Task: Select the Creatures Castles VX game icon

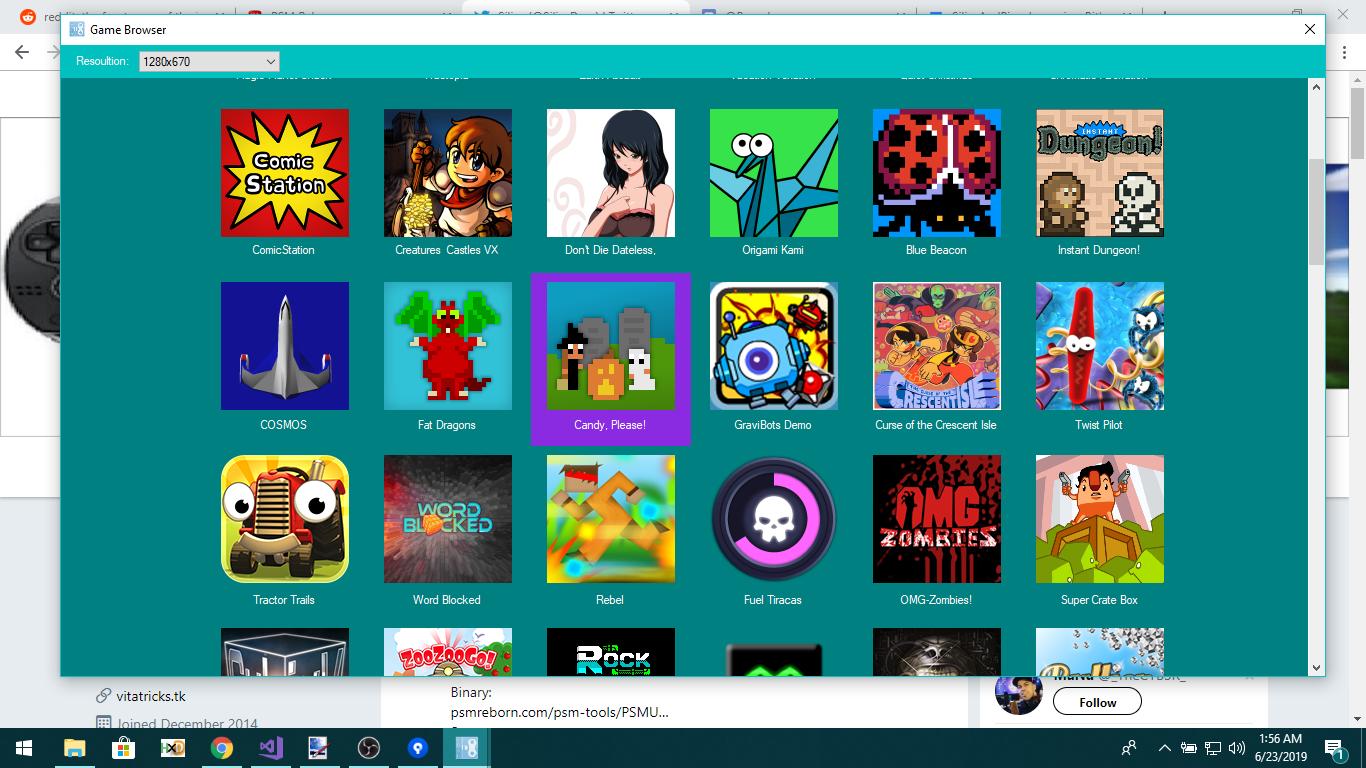Action: coord(448,173)
